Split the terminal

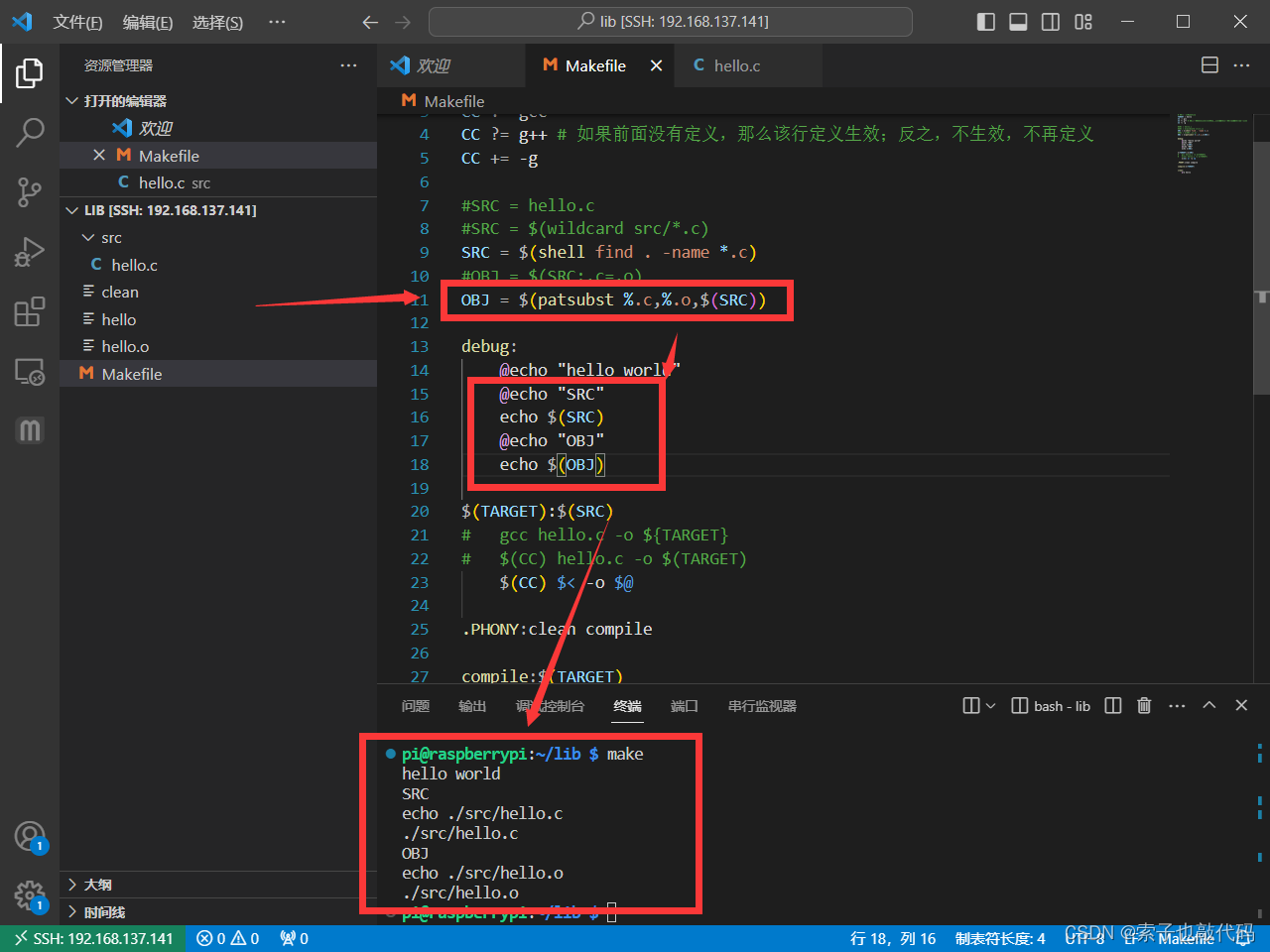point(1113,705)
